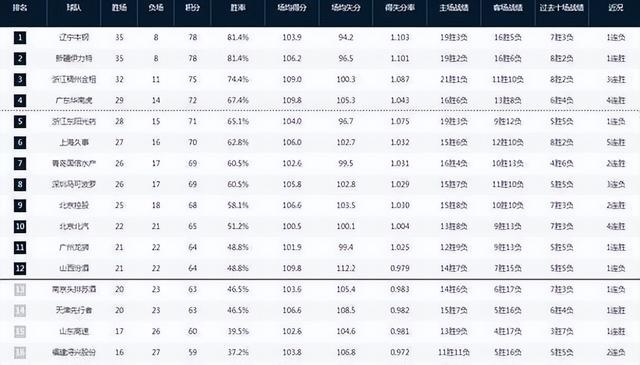Click the 过去十场战绩 column header
This screenshot has width=640, height=365.
562,8
